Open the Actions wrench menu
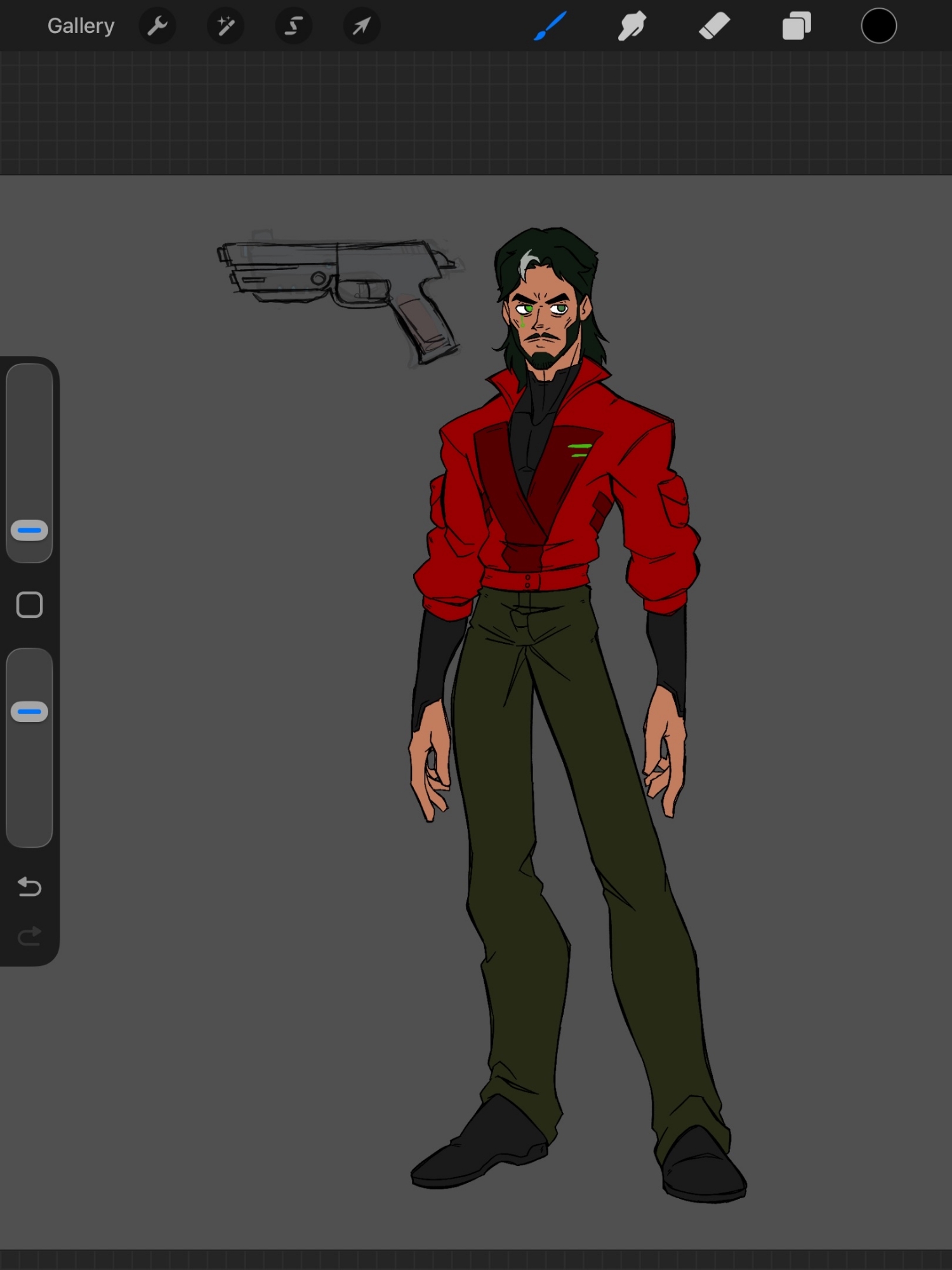Viewport: 952px width, 1270px height. [157, 26]
